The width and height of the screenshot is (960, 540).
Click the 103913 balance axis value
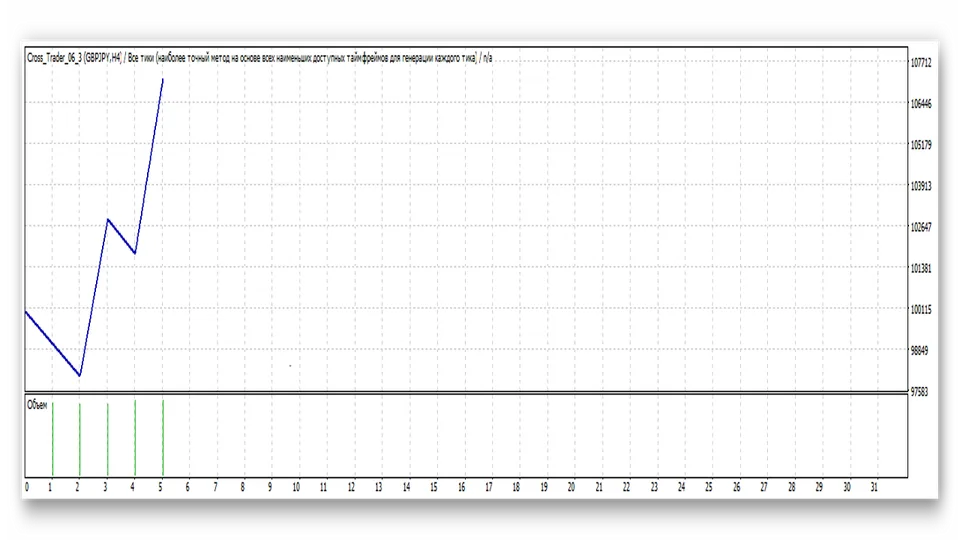921,186
